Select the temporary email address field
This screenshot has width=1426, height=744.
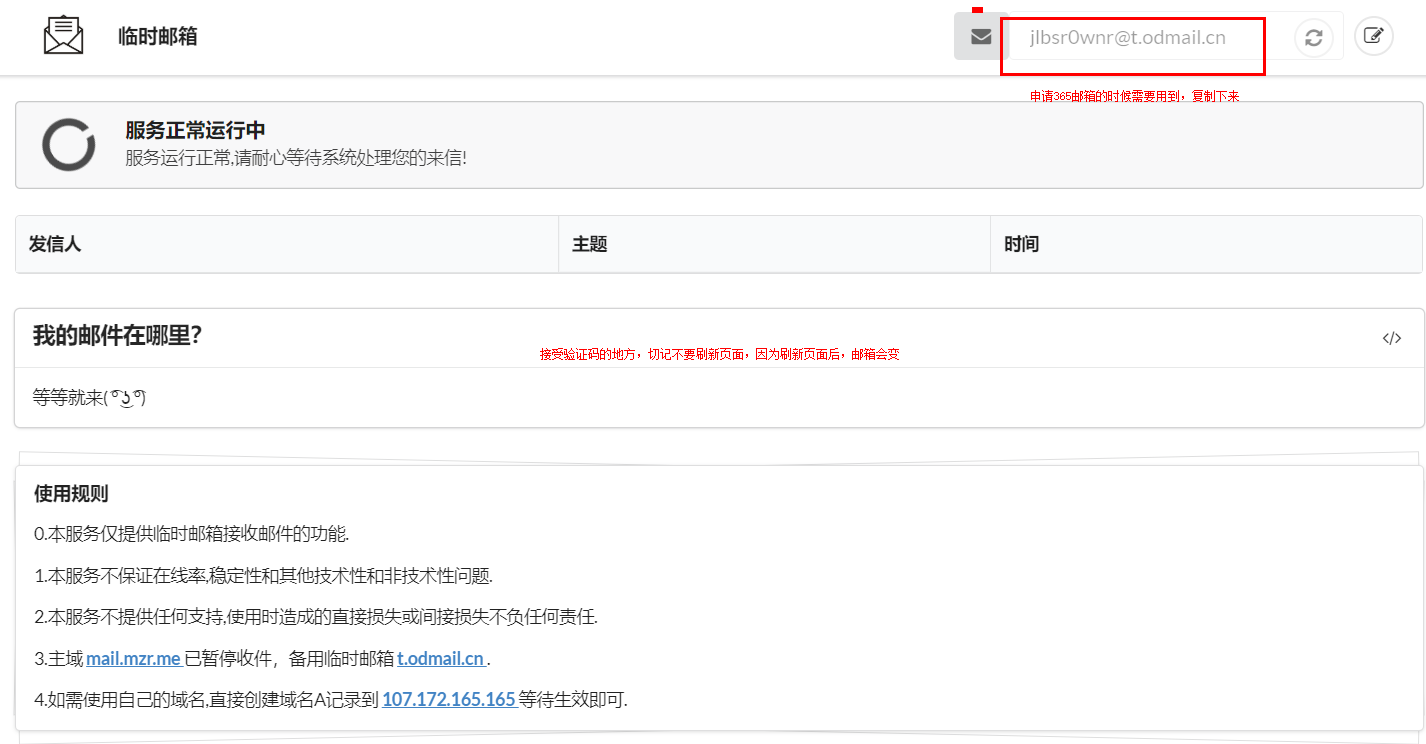point(1128,38)
